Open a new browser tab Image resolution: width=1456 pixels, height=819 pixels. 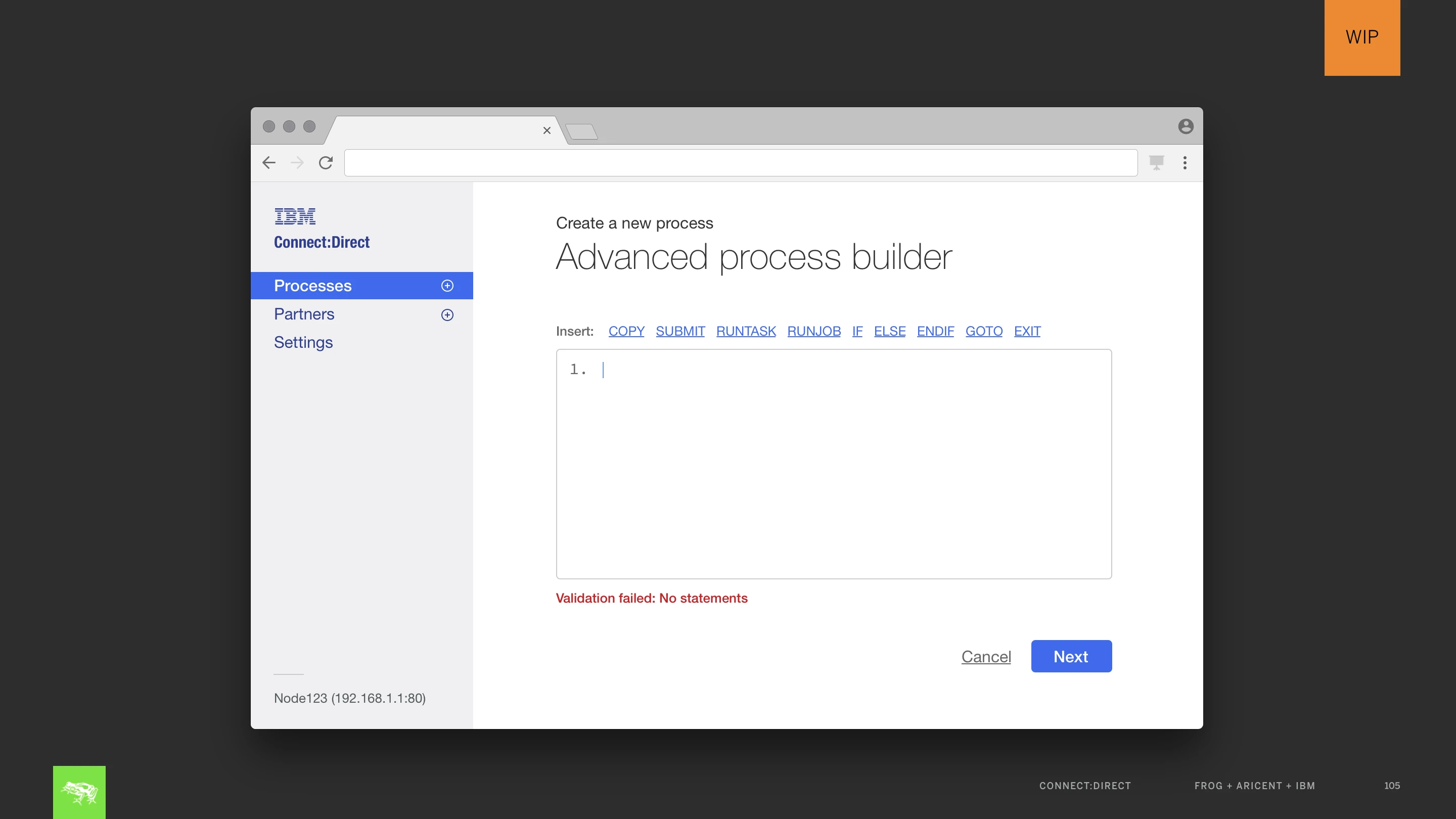pos(582,131)
